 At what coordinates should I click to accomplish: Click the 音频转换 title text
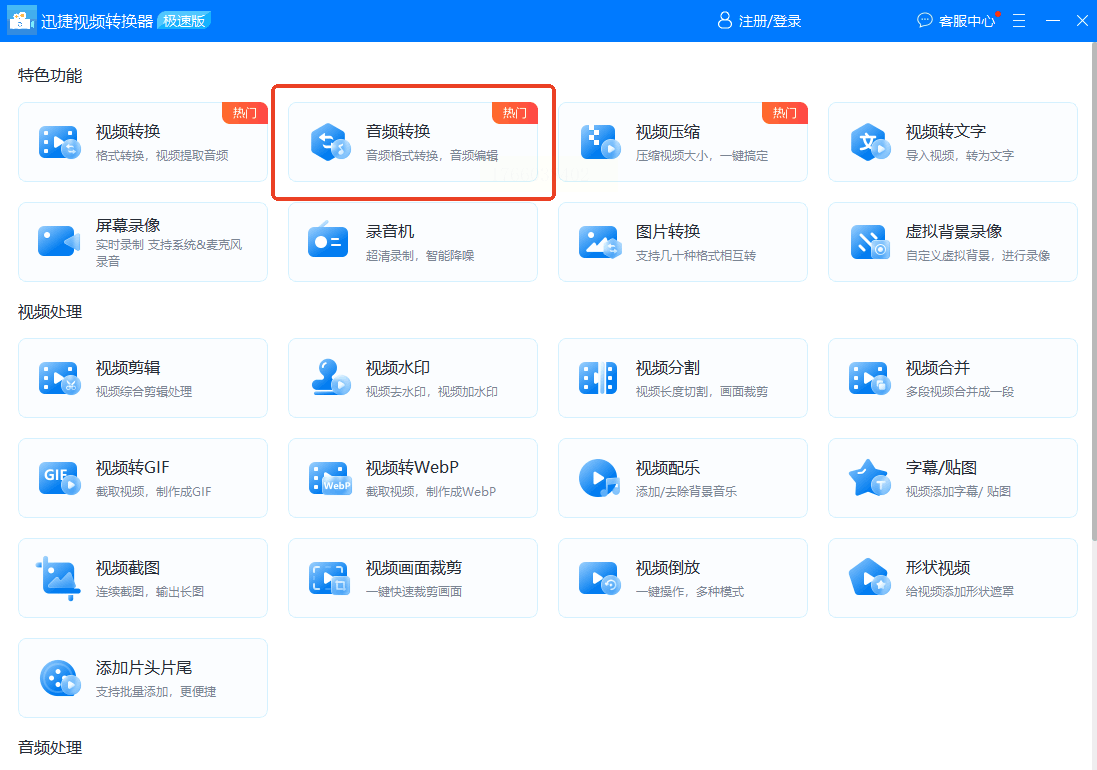tap(398, 131)
